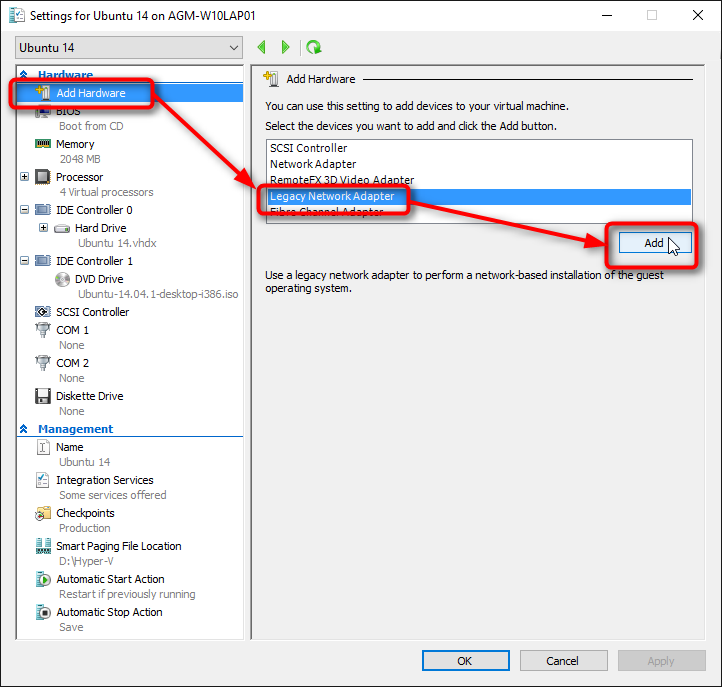Select Network Adapter in the device list
This screenshot has width=722, height=687.
point(479,164)
